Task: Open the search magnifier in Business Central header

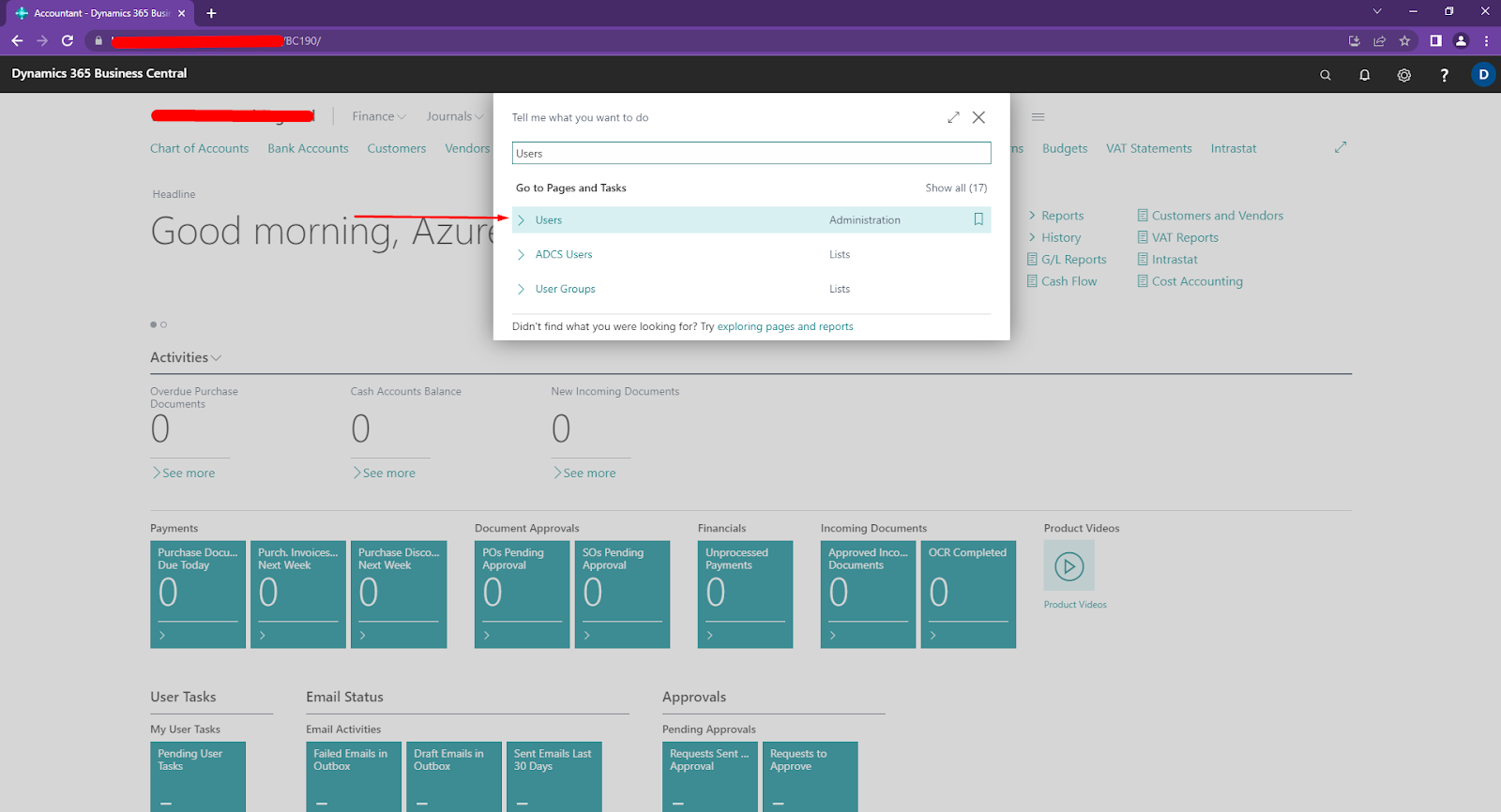Action: tap(1325, 75)
